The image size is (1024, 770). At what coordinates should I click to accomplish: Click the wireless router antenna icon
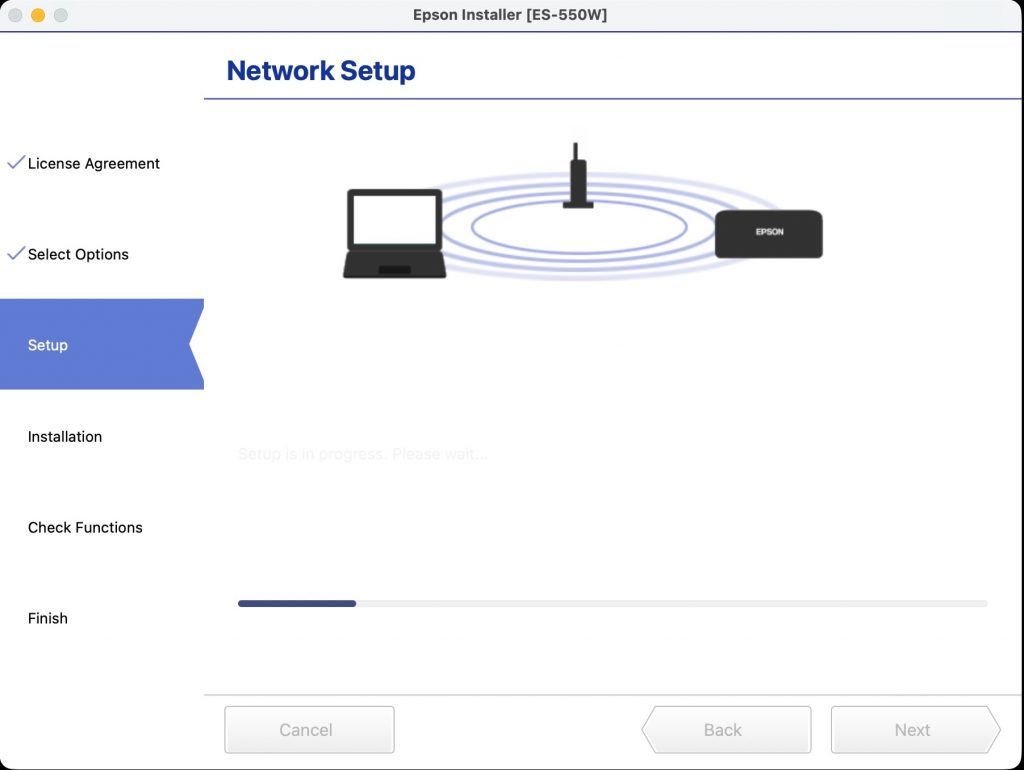[577, 176]
